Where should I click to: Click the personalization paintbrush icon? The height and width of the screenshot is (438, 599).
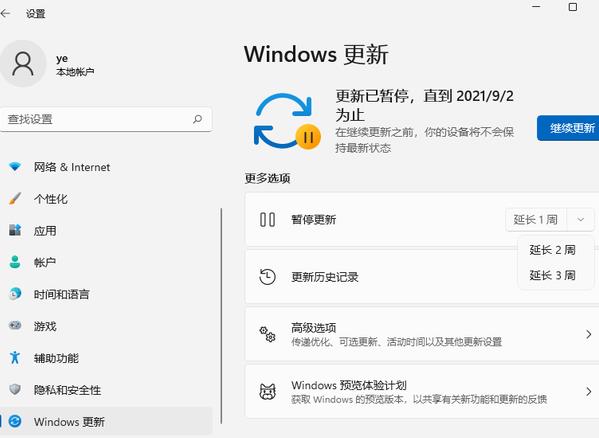click(15, 199)
